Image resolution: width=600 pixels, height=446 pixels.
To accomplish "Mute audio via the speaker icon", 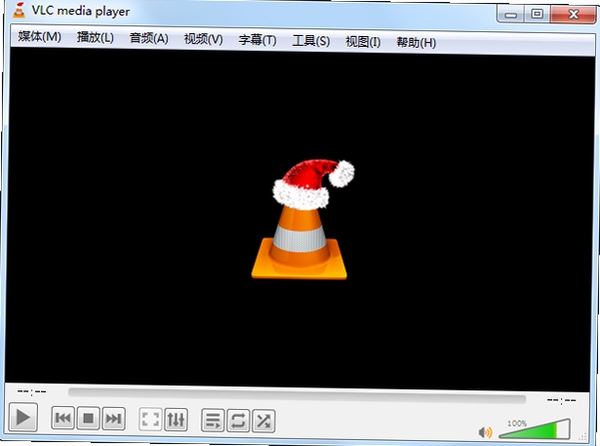I will (485, 433).
